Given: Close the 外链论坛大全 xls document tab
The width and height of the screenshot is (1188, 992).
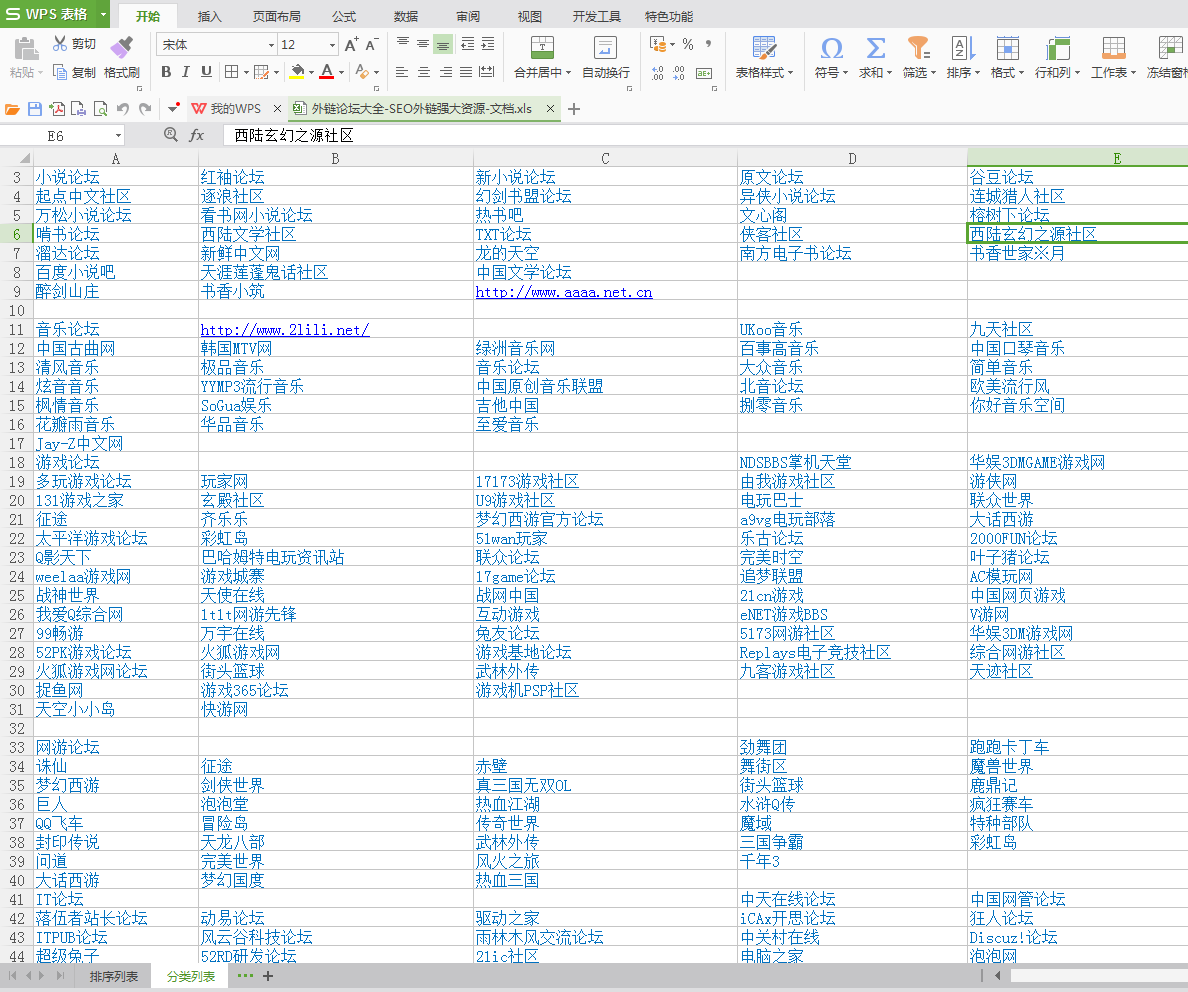Looking at the screenshot, I should (x=550, y=109).
